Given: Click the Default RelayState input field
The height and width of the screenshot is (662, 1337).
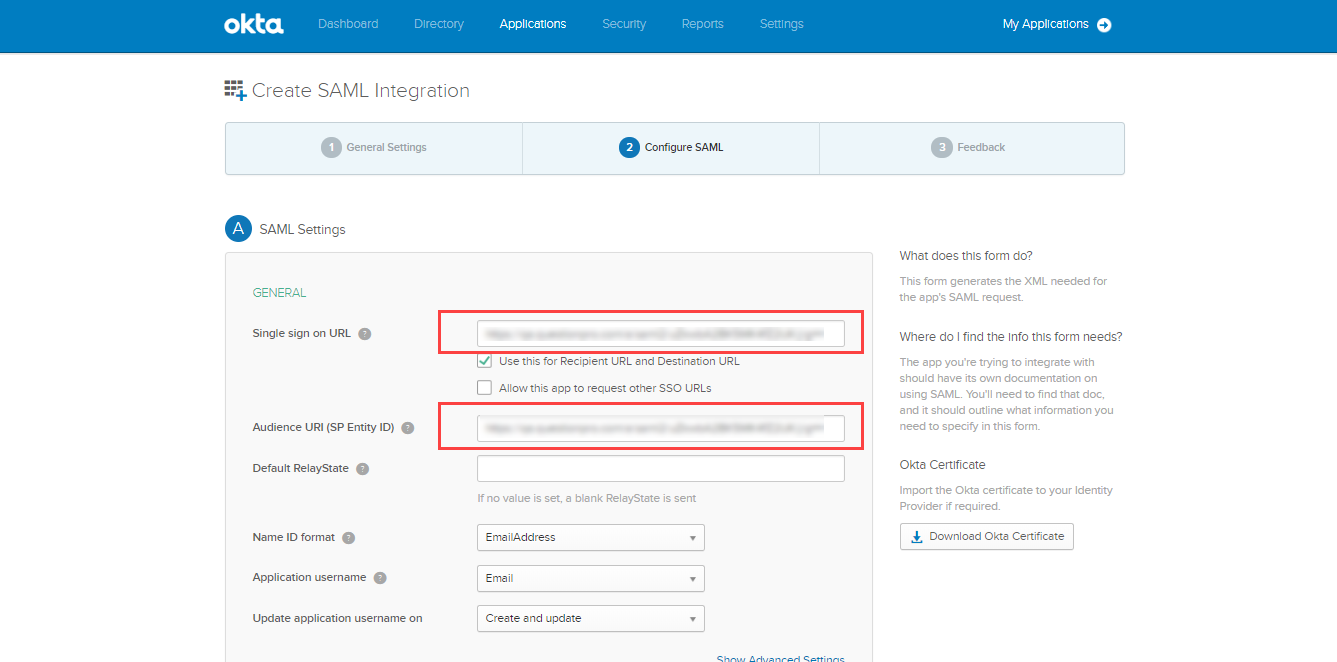Looking at the screenshot, I should tap(661, 469).
